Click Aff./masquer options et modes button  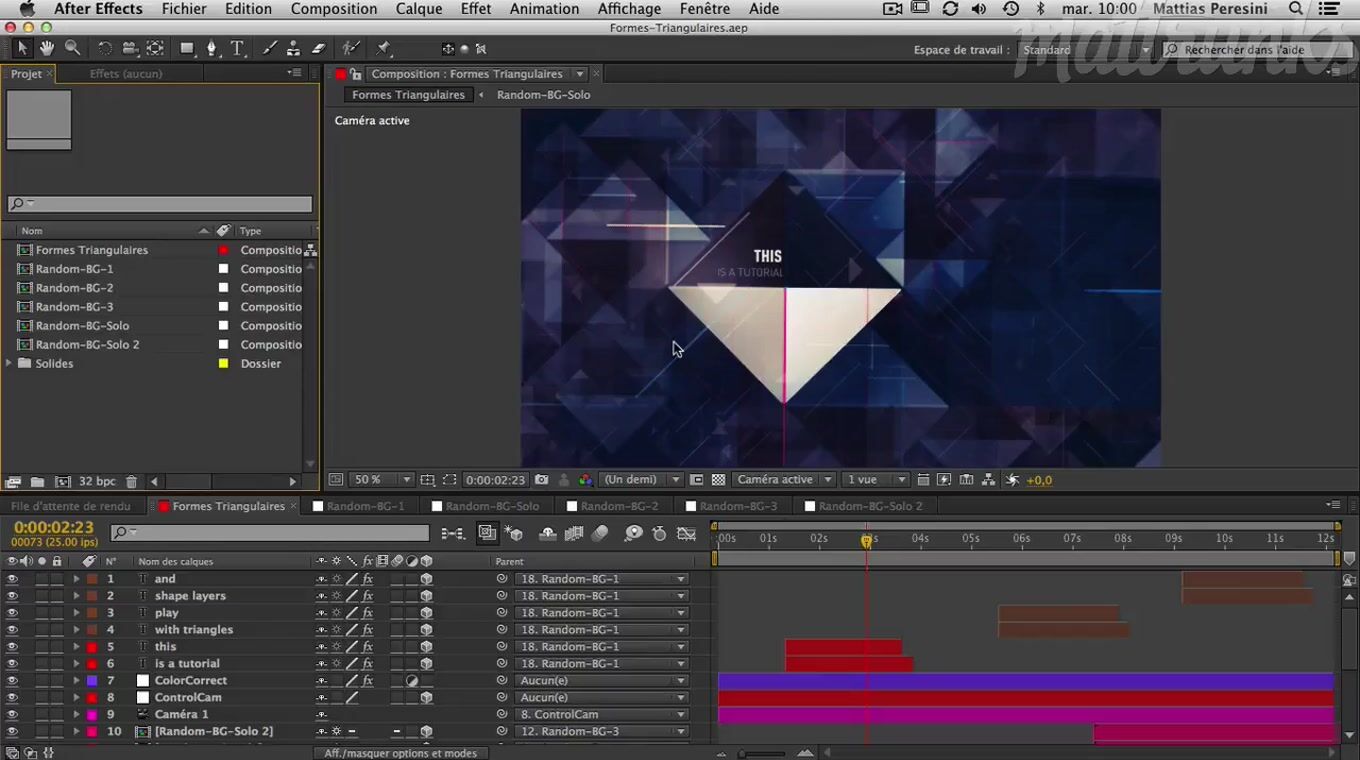pyautogui.click(x=400, y=753)
